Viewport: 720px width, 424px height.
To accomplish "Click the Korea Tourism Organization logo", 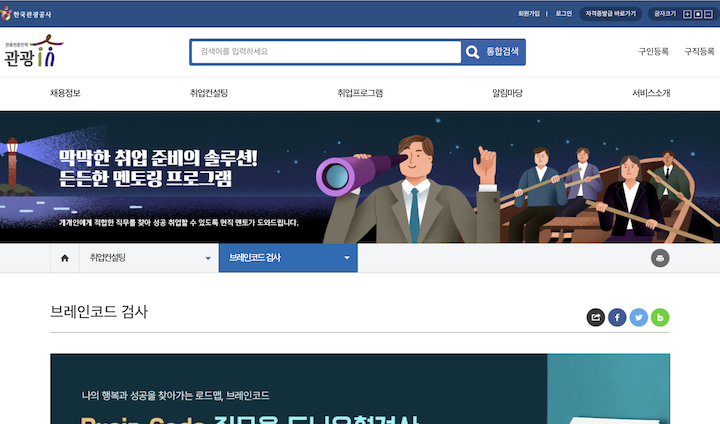I will [26, 14].
